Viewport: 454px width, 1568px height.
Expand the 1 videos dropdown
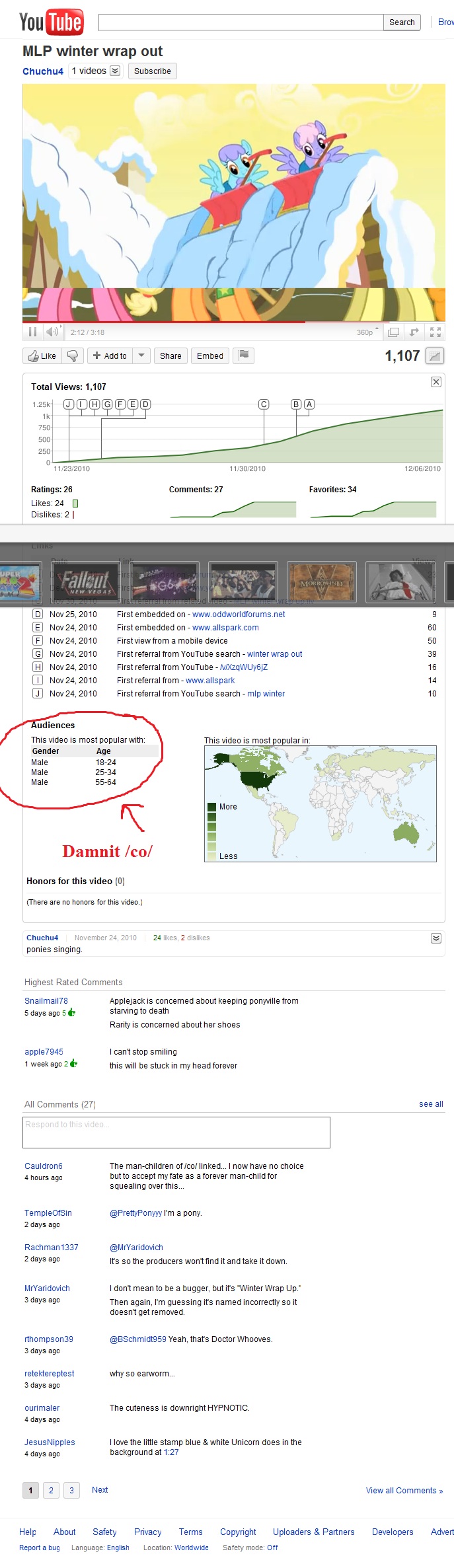coord(115,71)
